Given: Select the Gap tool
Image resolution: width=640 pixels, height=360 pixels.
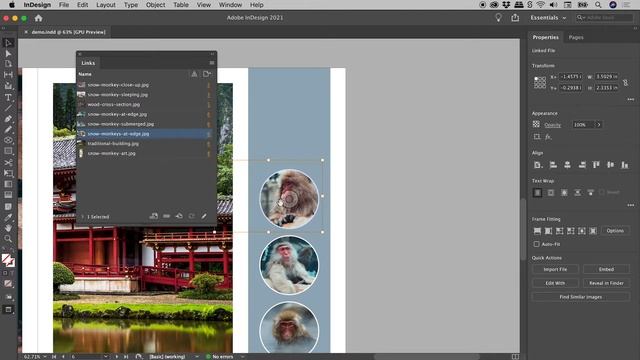Looking at the screenshot, I should (8, 75).
